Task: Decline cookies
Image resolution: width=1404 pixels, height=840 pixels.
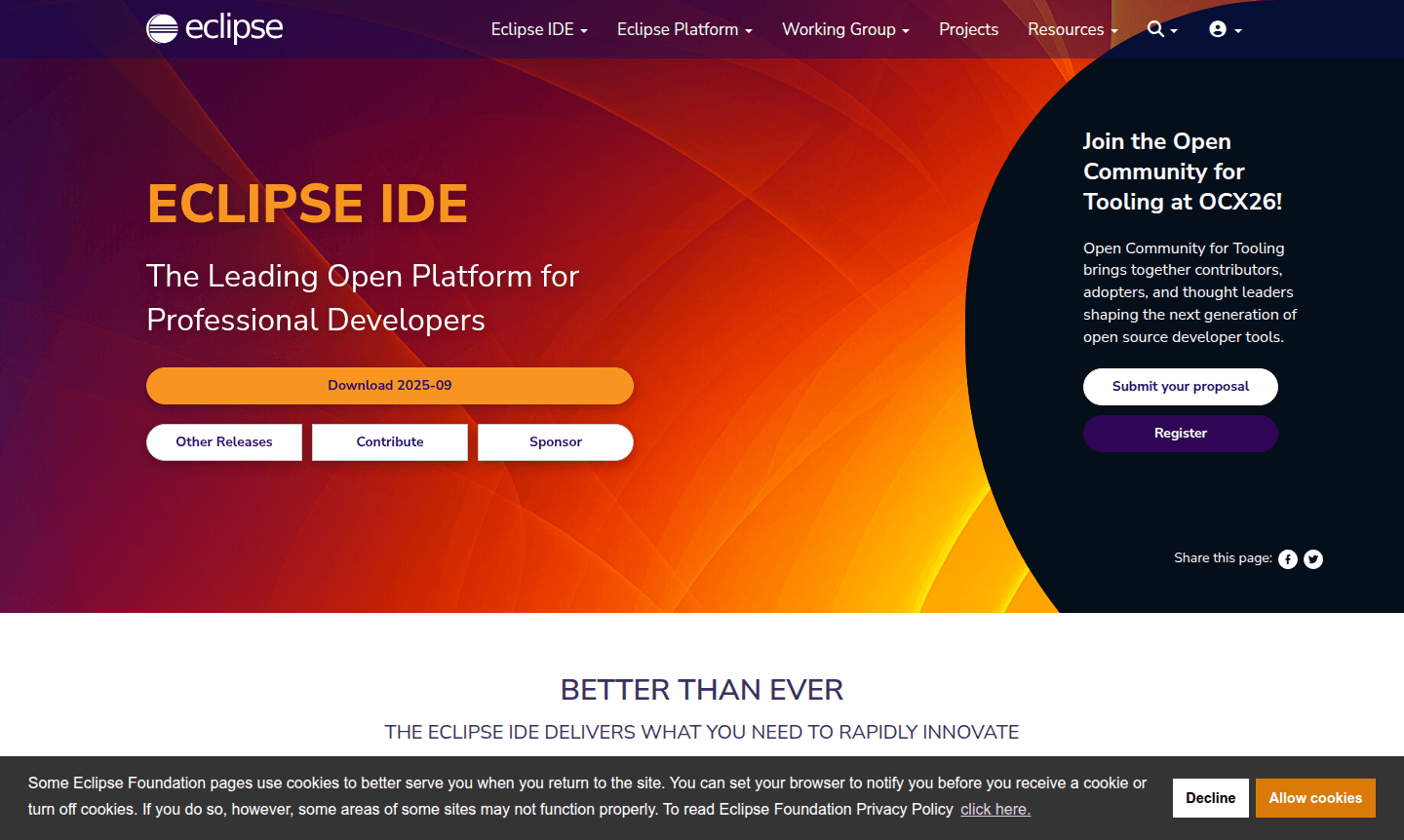Action: tap(1210, 797)
